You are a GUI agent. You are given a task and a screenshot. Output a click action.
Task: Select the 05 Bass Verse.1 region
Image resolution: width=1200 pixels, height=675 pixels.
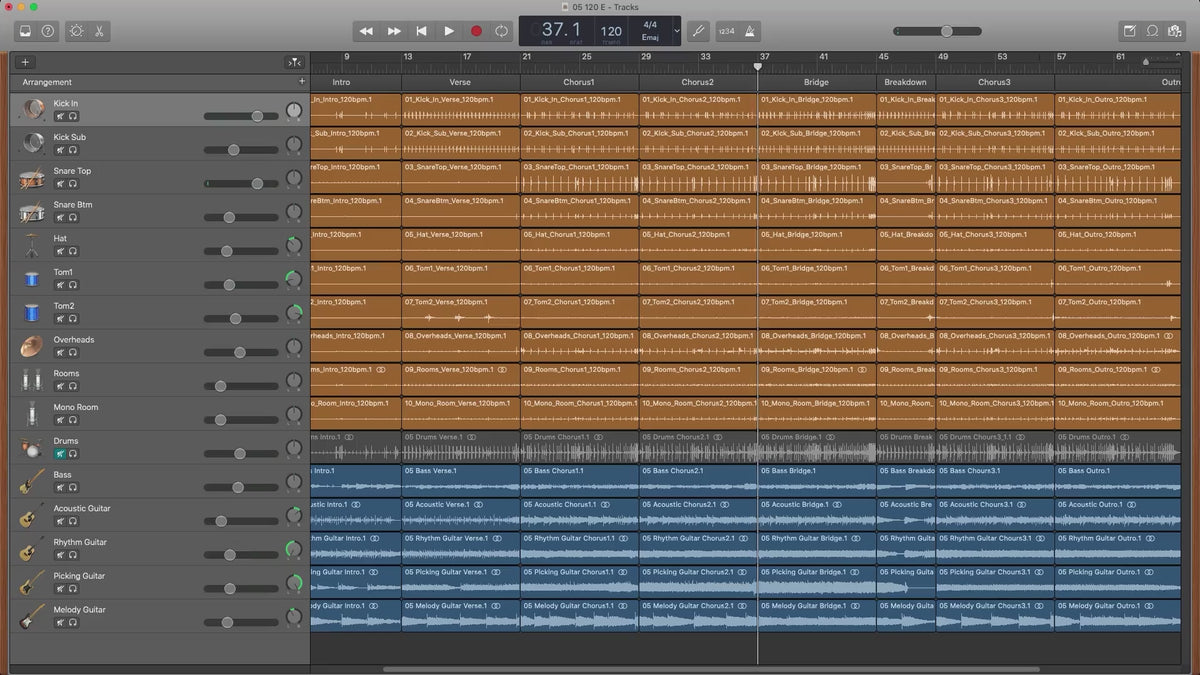pyautogui.click(x=460, y=480)
